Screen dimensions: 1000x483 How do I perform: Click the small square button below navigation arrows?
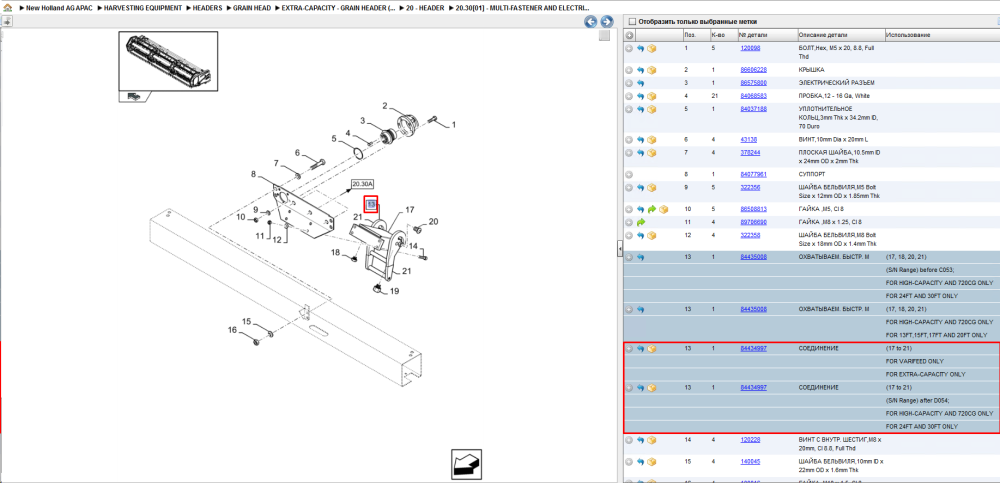coord(604,36)
